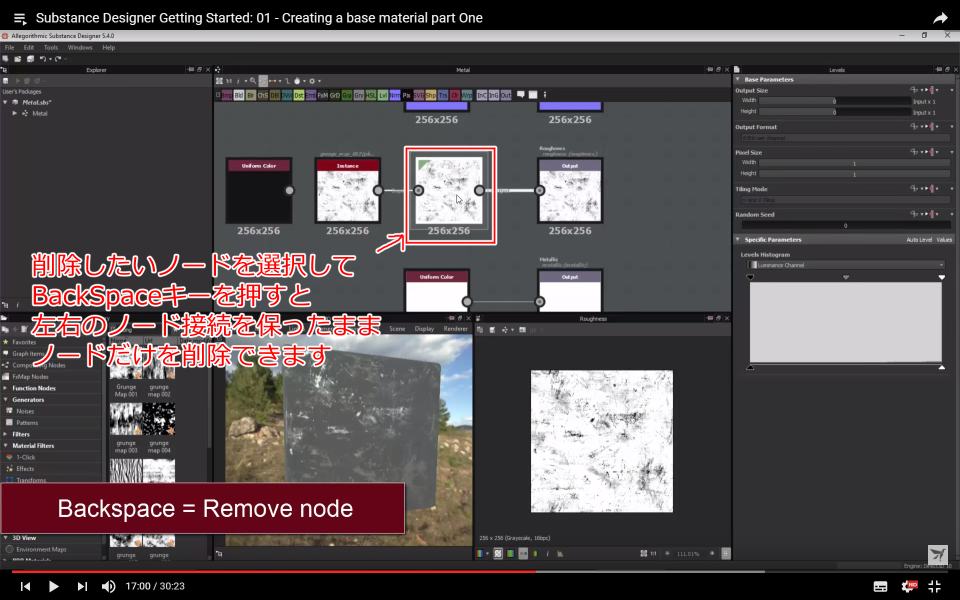960x600 pixels.
Task: Select the Noises item under Generators
Action: tap(25, 411)
